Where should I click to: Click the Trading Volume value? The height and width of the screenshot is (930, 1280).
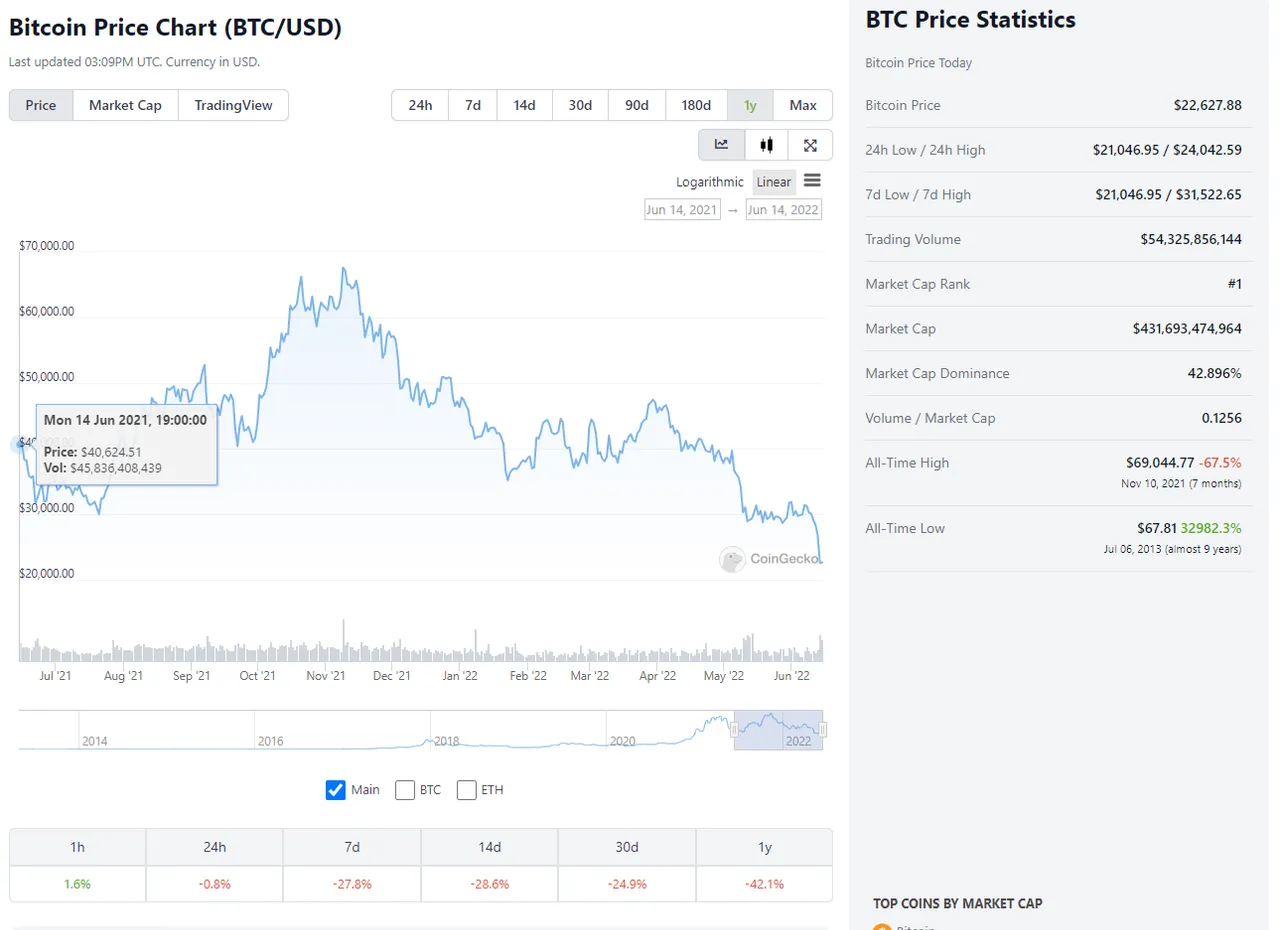[1191, 239]
